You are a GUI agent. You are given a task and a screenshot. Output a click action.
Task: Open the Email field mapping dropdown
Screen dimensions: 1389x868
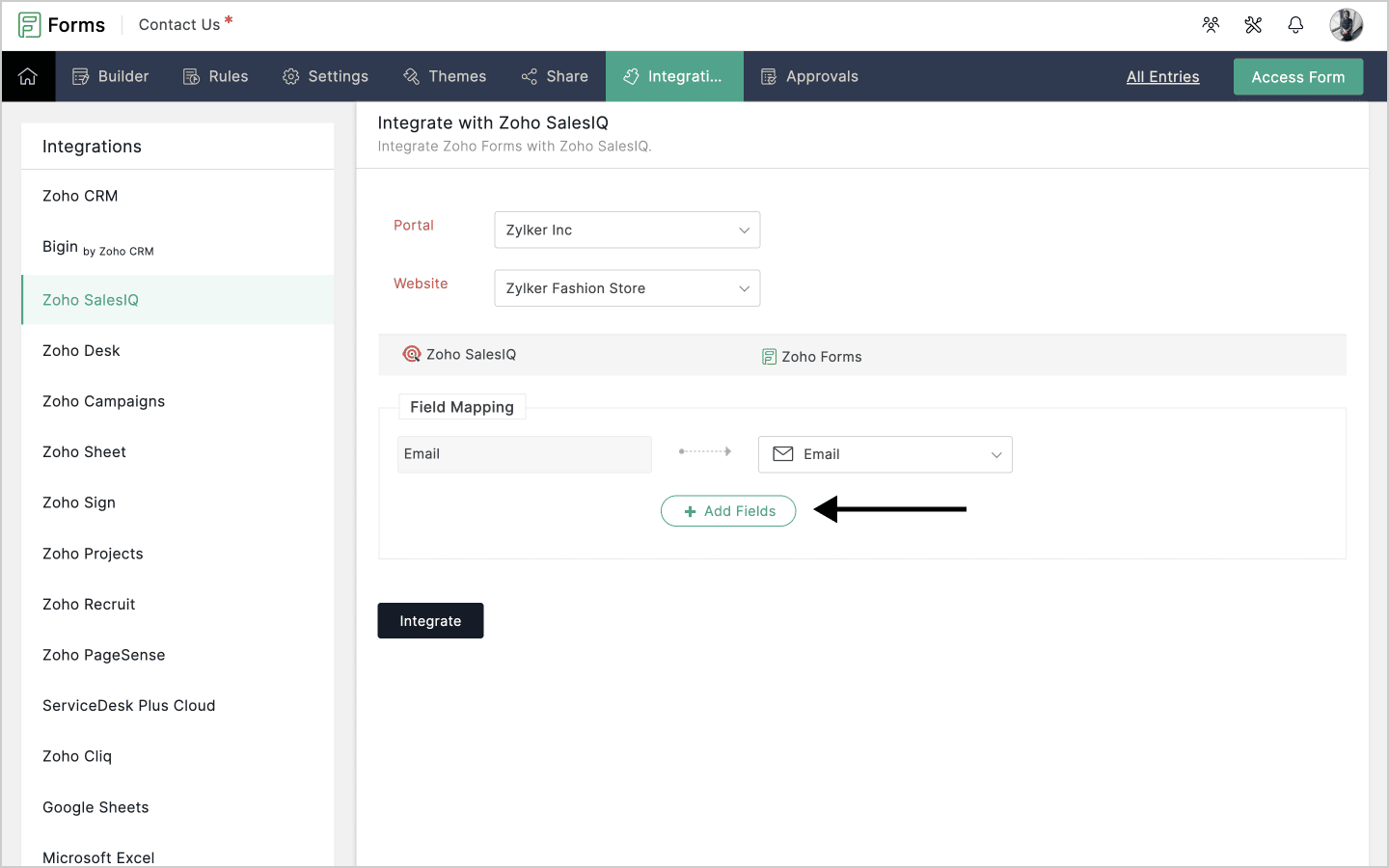pyautogui.click(x=885, y=454)
